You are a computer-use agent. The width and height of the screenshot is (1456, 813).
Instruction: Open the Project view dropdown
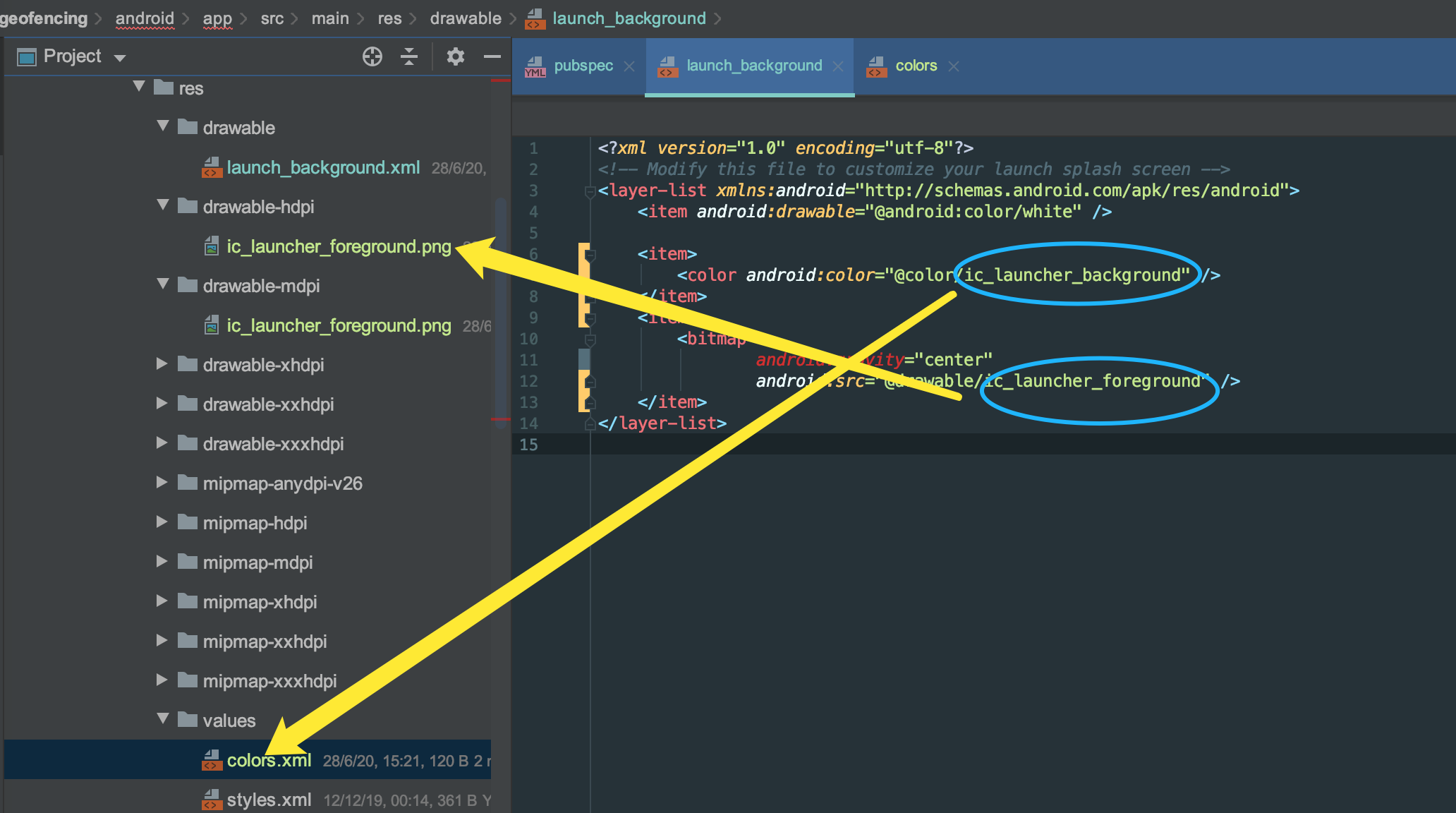click(x=120, y=58)
